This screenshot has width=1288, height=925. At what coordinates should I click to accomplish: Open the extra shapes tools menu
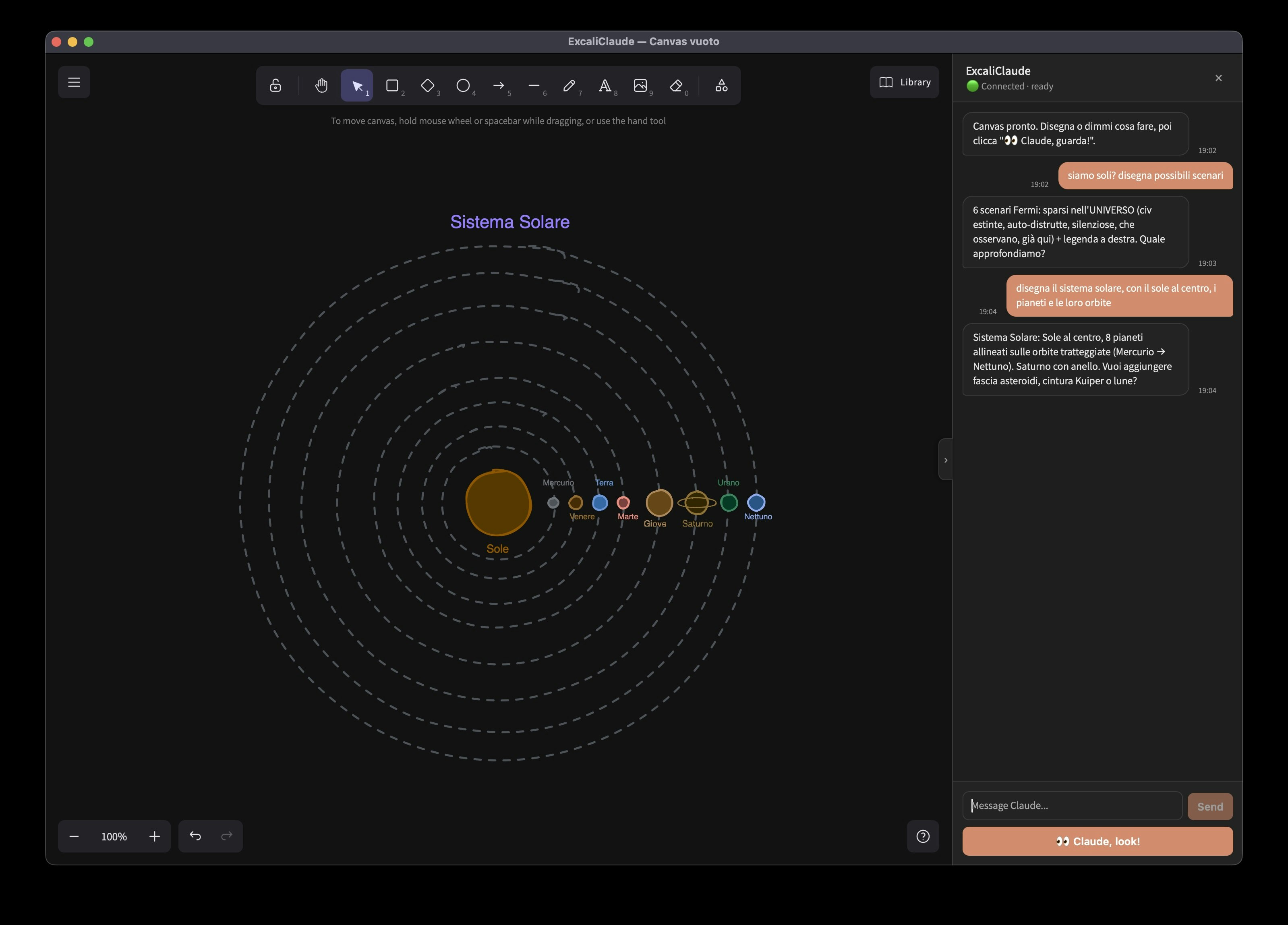pos(721,85)
